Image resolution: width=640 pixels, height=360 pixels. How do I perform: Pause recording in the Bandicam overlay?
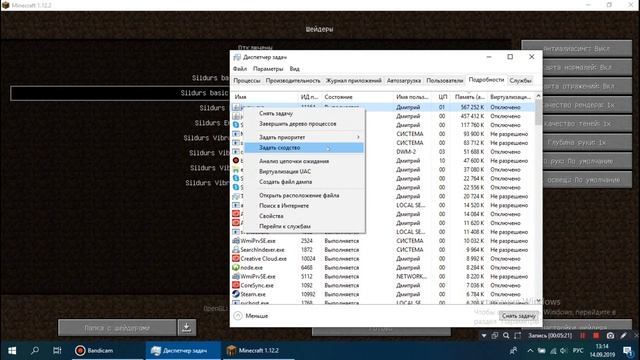pyautogui.click(x=582, y=336)
